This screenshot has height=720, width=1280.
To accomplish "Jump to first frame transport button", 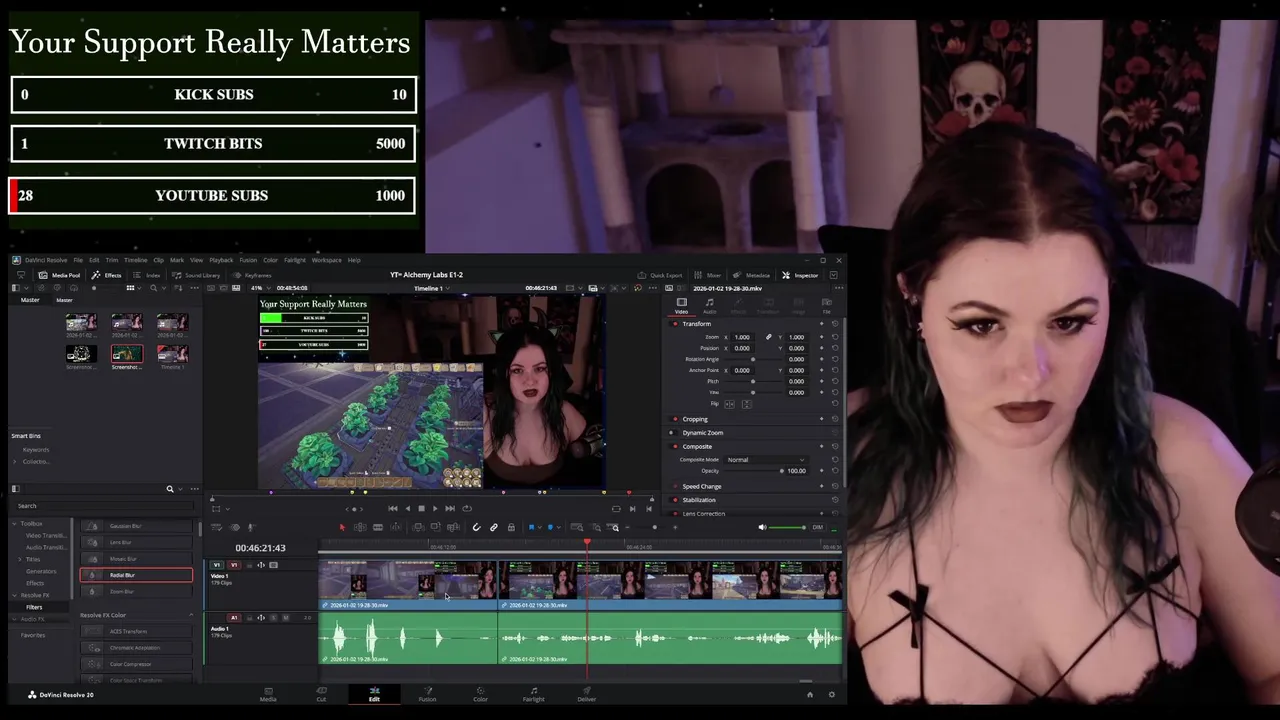I will click(392, 508).
